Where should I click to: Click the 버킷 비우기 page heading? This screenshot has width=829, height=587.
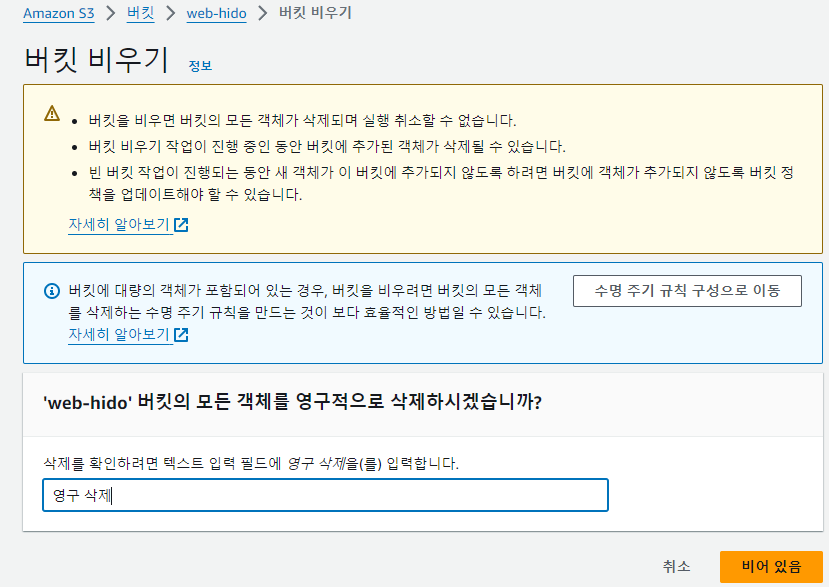click(96, 59)
